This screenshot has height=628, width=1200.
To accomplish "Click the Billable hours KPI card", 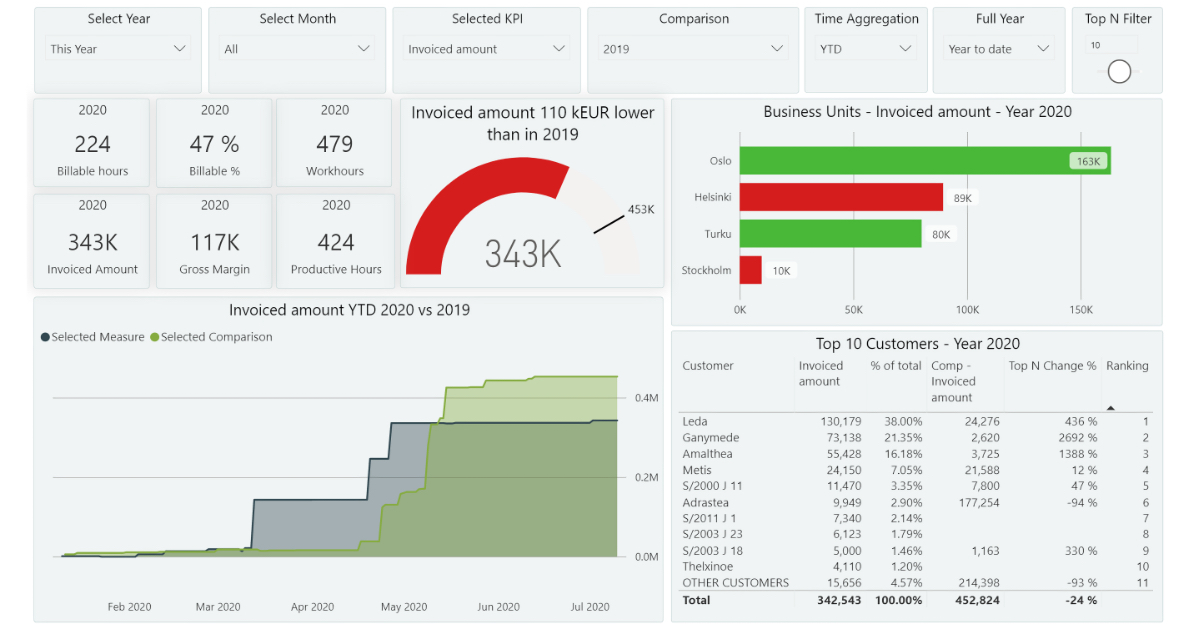I will pos(92,143).
